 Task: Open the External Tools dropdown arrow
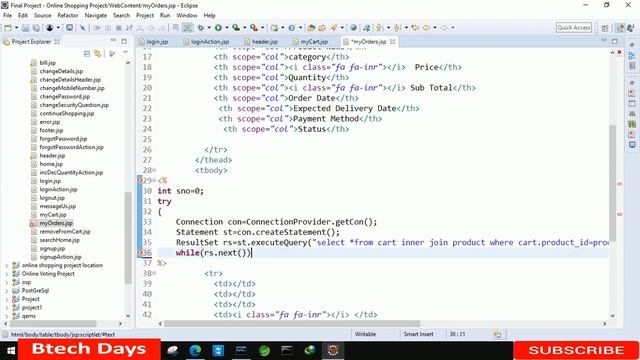[x=262, y=28]
